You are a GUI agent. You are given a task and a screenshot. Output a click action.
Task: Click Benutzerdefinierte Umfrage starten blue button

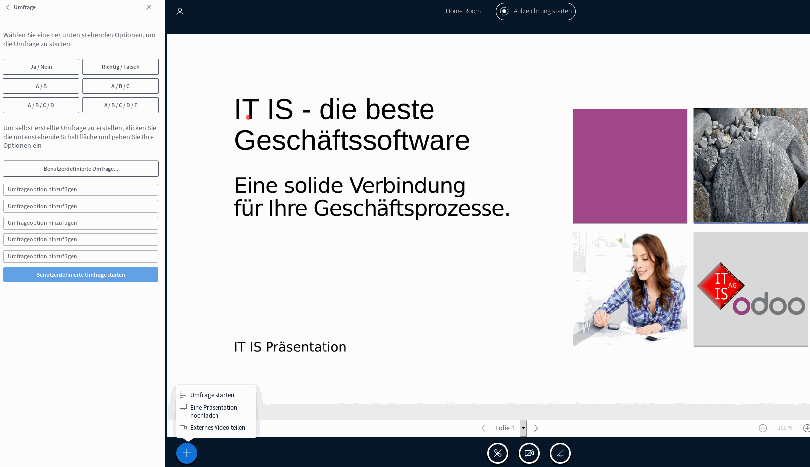81,274
